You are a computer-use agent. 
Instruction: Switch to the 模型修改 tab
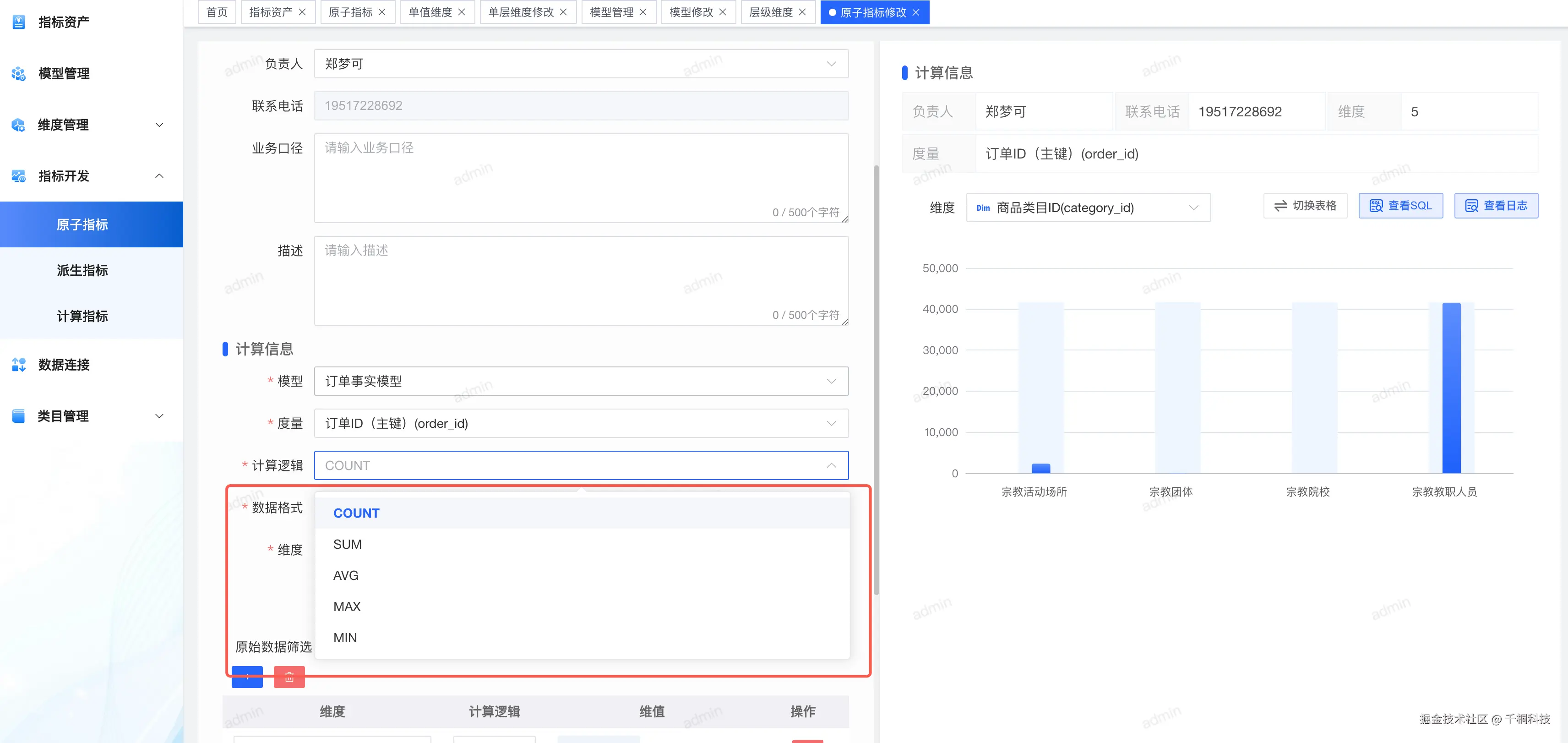[691, 11]
